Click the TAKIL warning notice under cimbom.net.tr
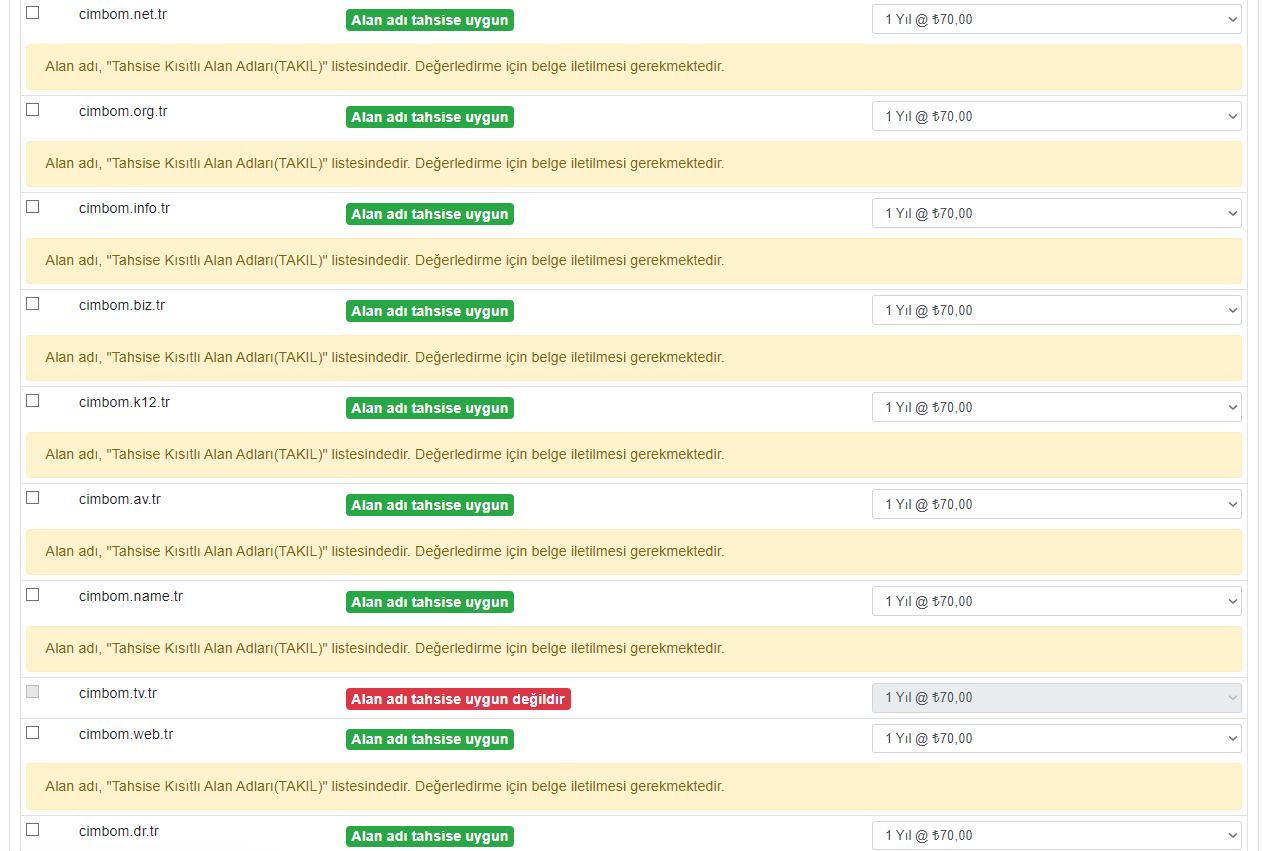 point(634,67)
